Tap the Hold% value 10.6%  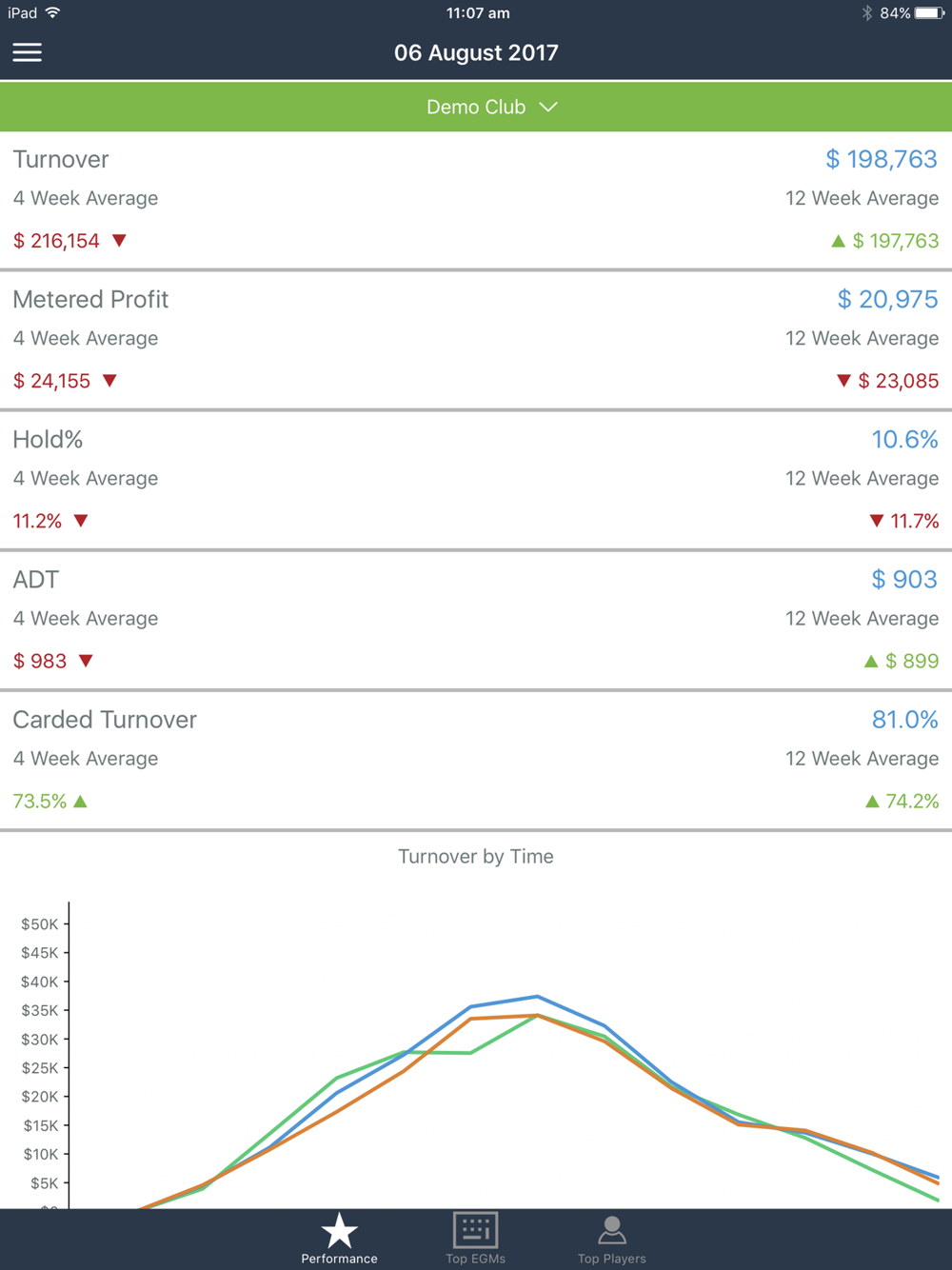coord(904,439)
